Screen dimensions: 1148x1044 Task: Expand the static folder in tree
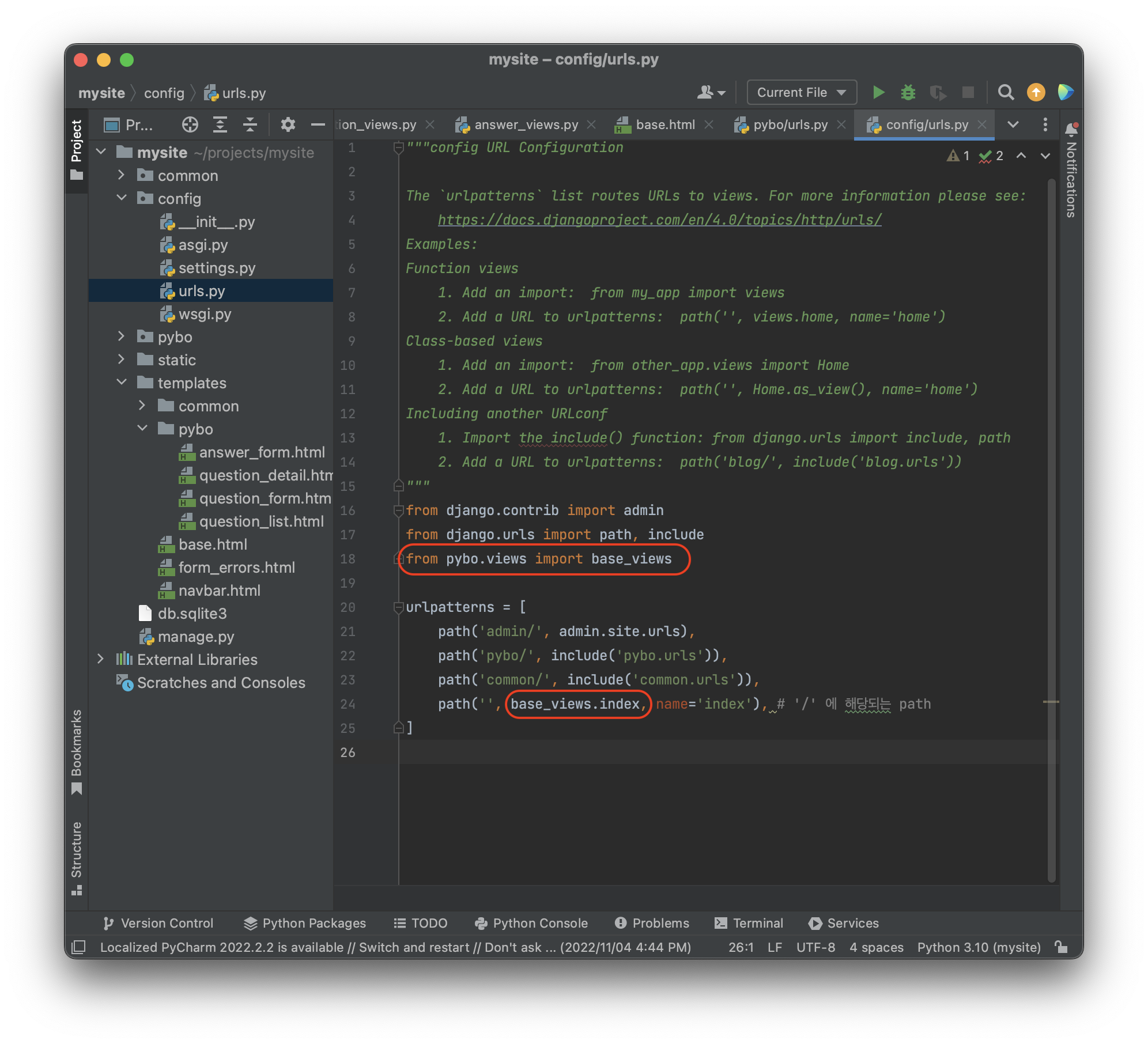(x=121, y=360)
